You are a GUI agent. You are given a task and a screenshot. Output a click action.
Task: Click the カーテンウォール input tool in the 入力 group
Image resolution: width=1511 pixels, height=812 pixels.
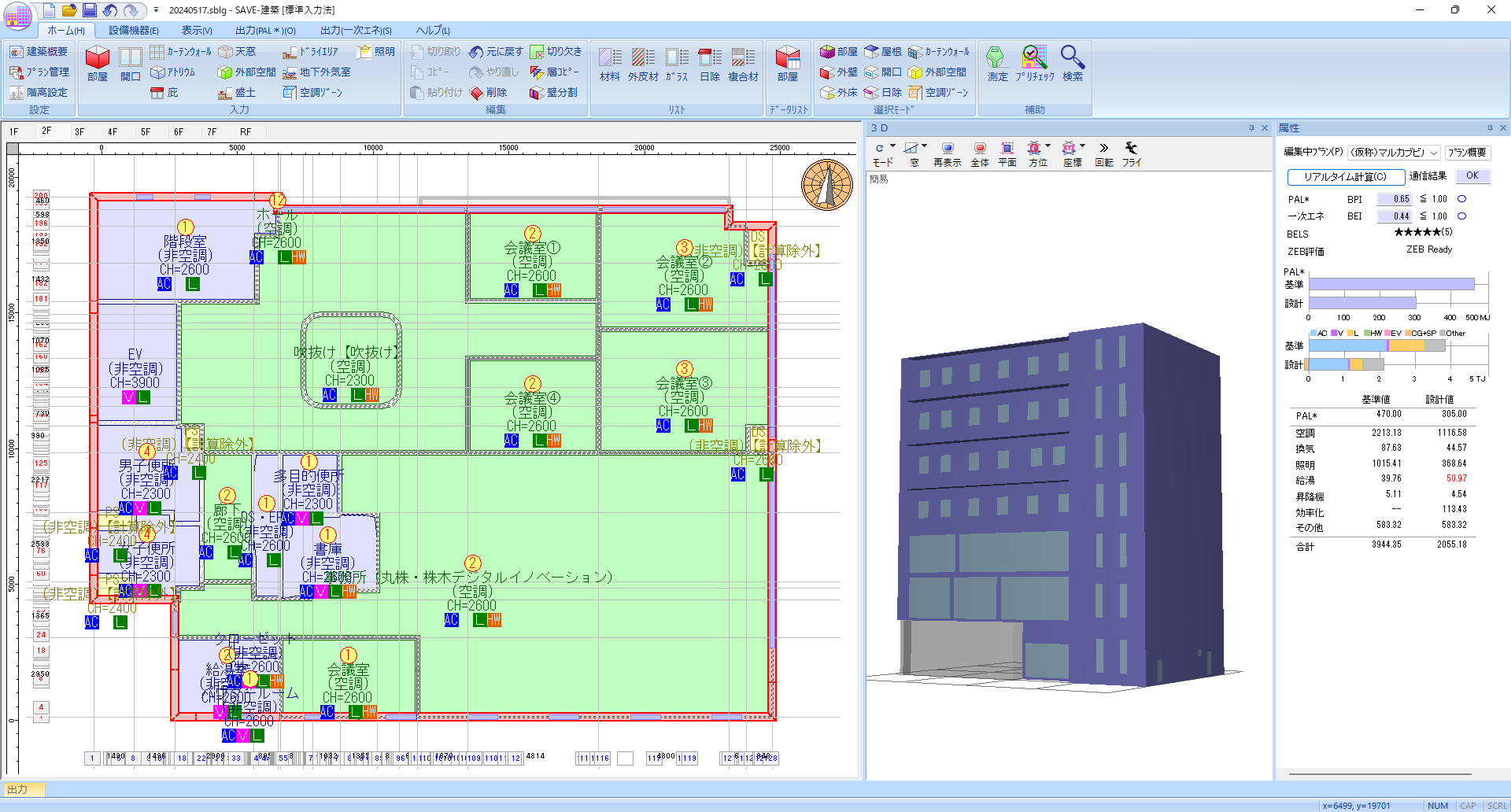pyautogui.click(x=181, y=52)
